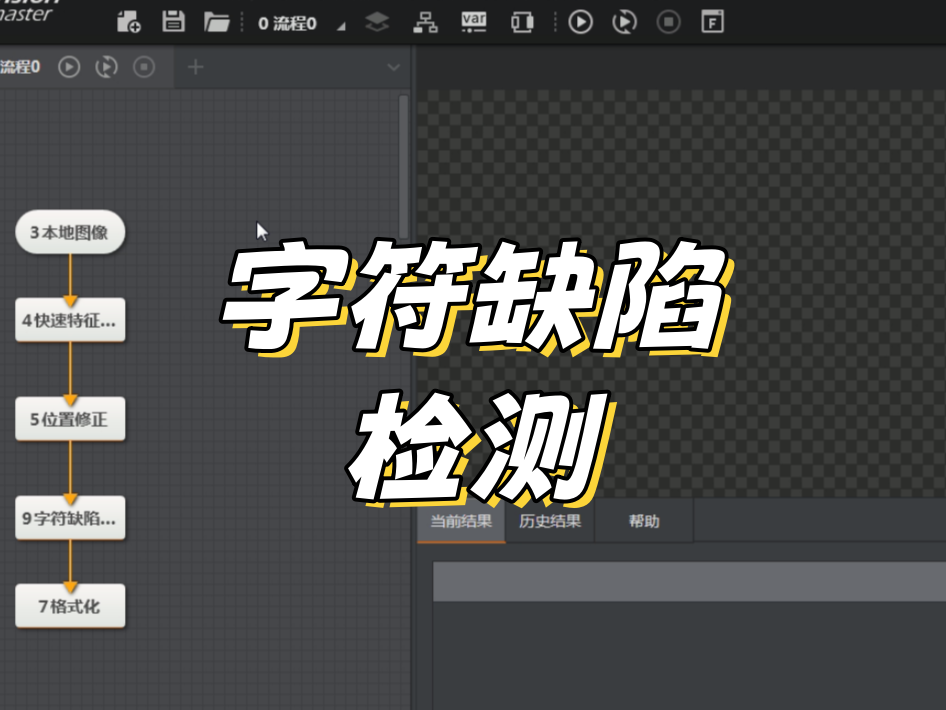Viewport: 946px width, 710px height.
Task: Select the '3本地图像' flow node
Action: [70, 232]
